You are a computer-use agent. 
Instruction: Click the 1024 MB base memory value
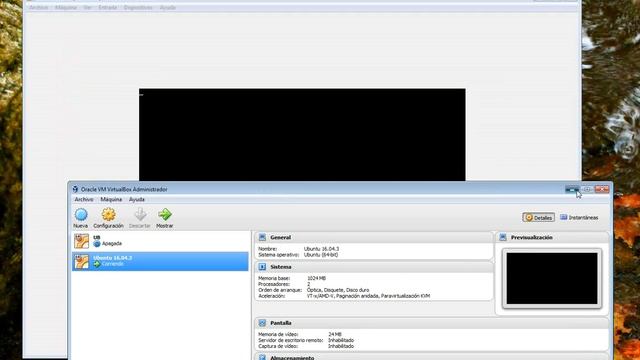[x=316, y=278]
